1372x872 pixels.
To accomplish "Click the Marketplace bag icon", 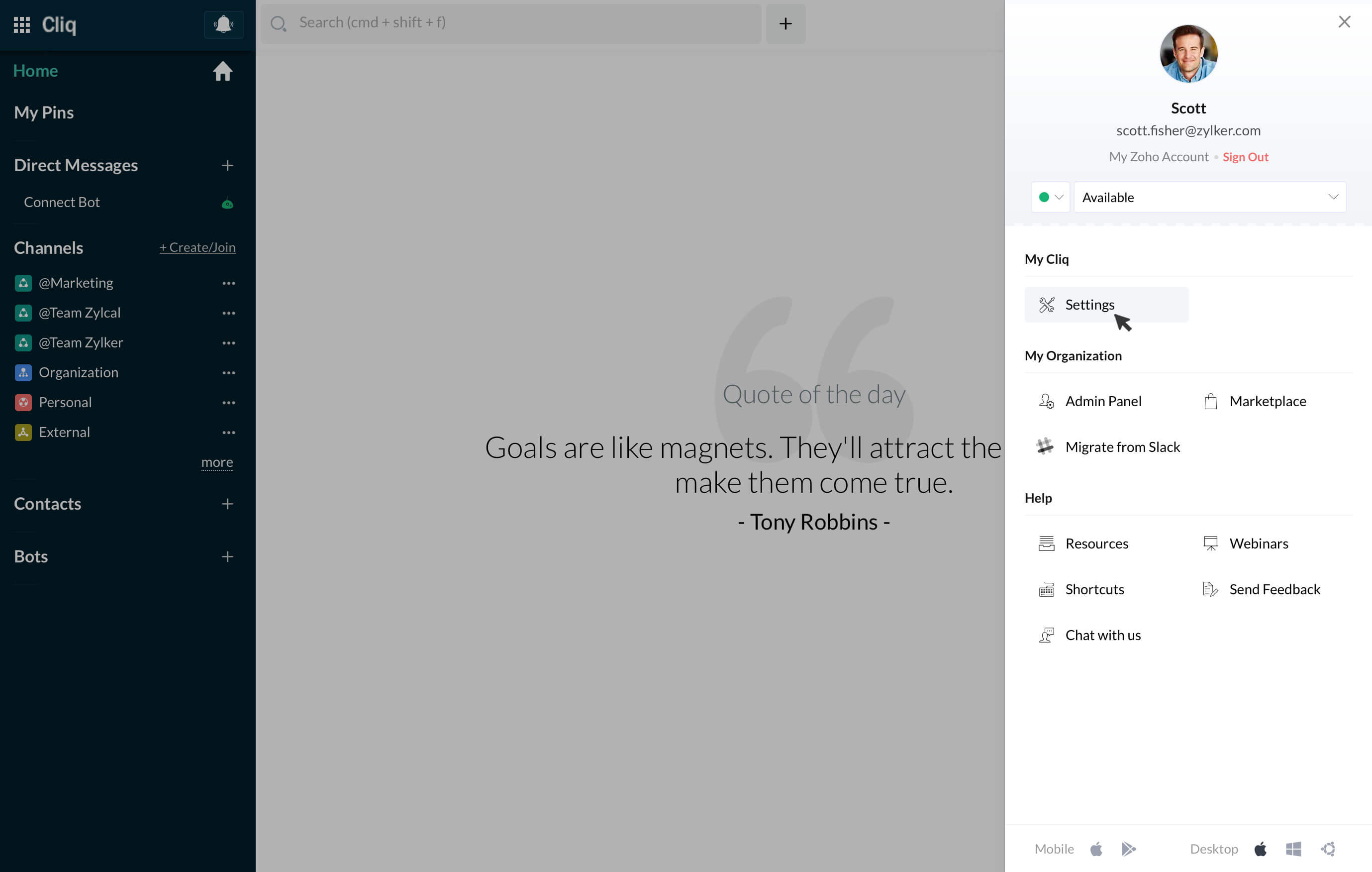I will (x=1210, y=401).
